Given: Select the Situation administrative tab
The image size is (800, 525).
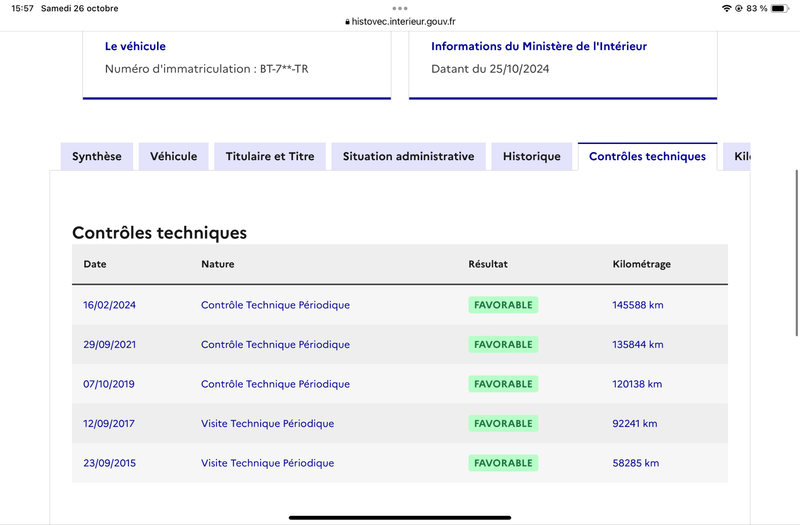Looking at the screenshot, I should click(409, 156).
